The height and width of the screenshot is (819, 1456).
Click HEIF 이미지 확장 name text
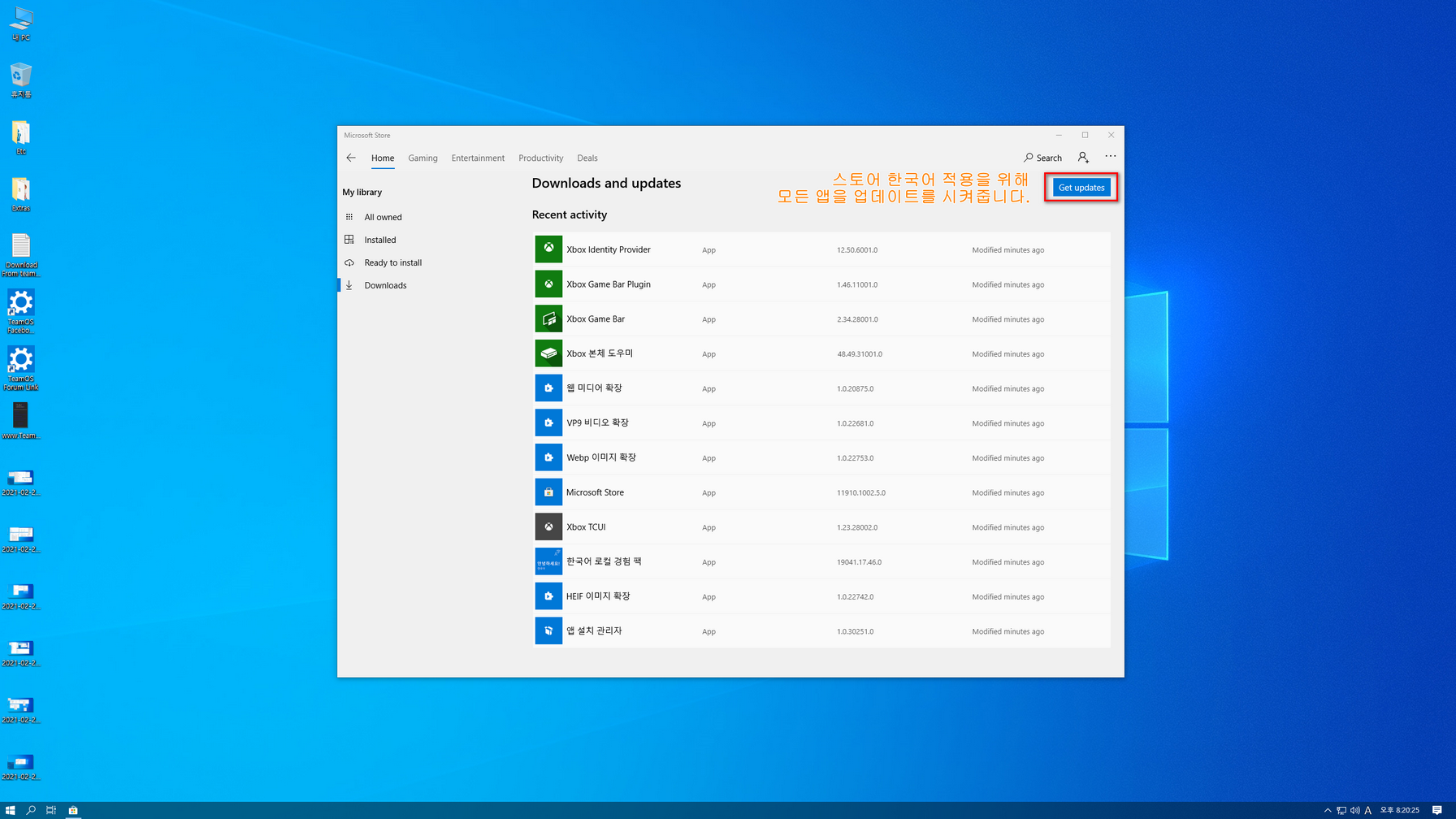click(598, 596)
